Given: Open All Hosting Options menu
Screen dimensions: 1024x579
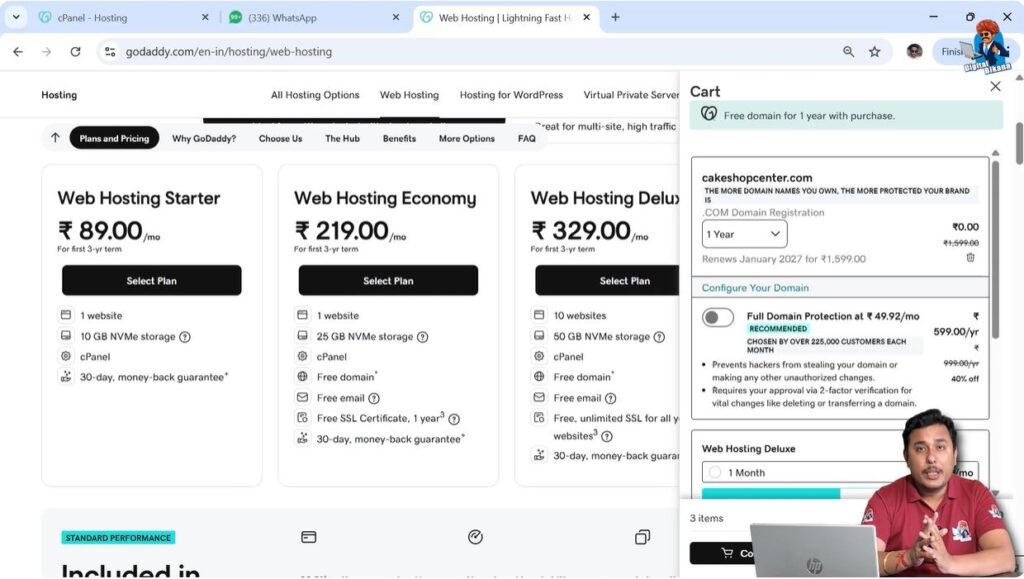Looking at the screenshot, I should (x=315, y=95).
